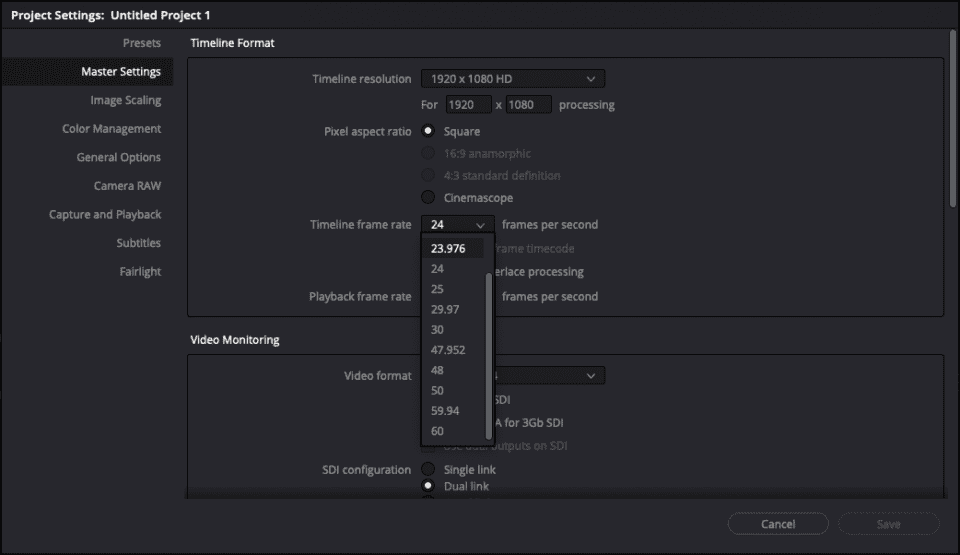Viewport: 960px width, 555px height.
Task: Open the Presets settings page
Action: pyautogui.click(x=141, y=43)
